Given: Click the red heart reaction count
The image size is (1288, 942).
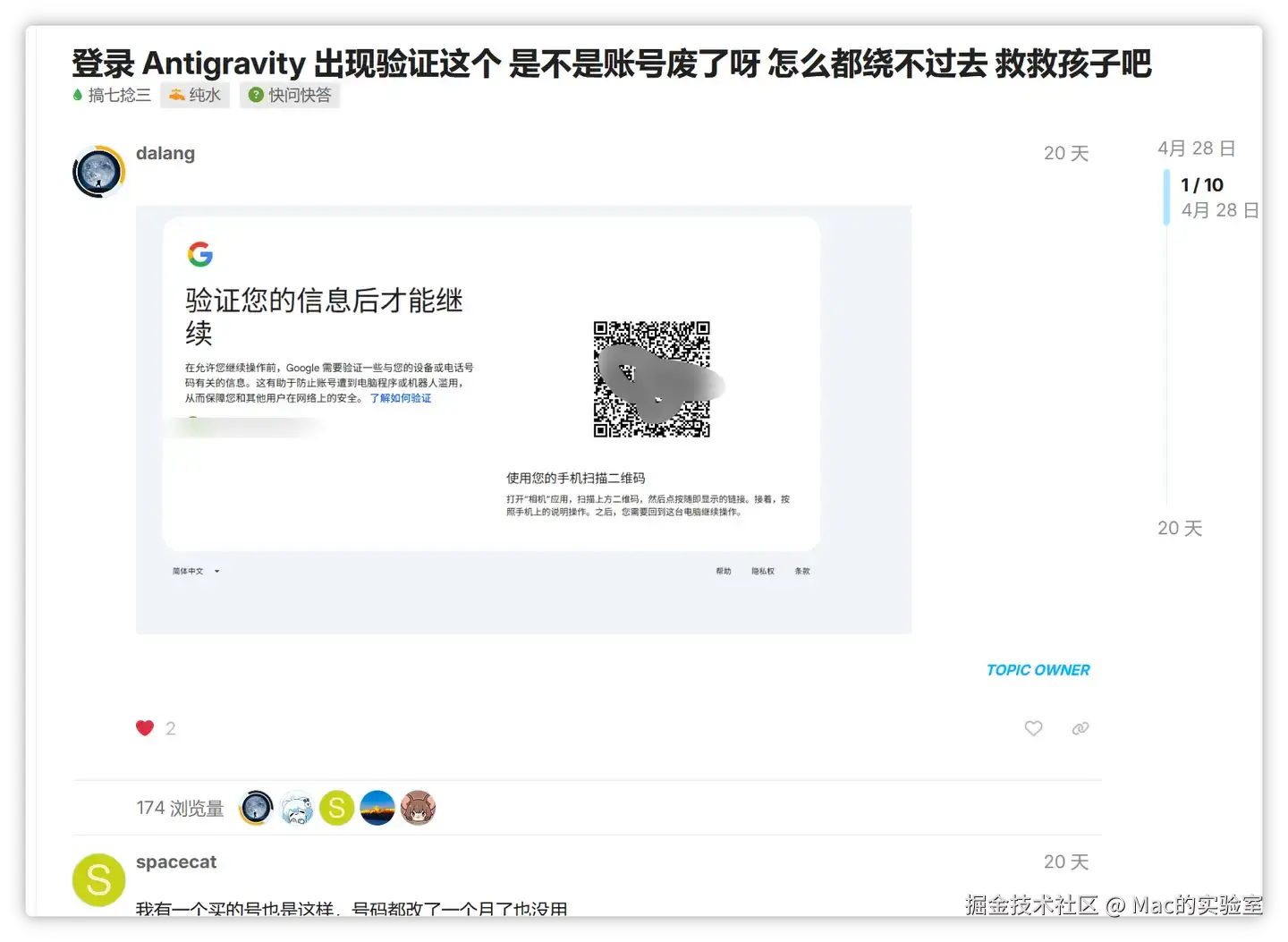Looking at the screenshot, I should tap(156, 728).
